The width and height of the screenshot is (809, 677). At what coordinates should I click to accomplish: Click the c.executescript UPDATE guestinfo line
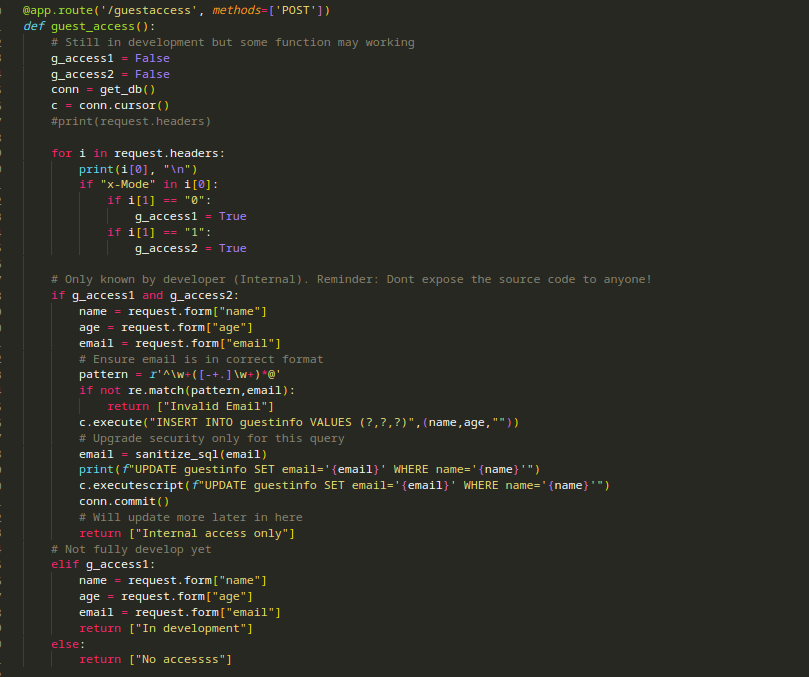(344, 486)
